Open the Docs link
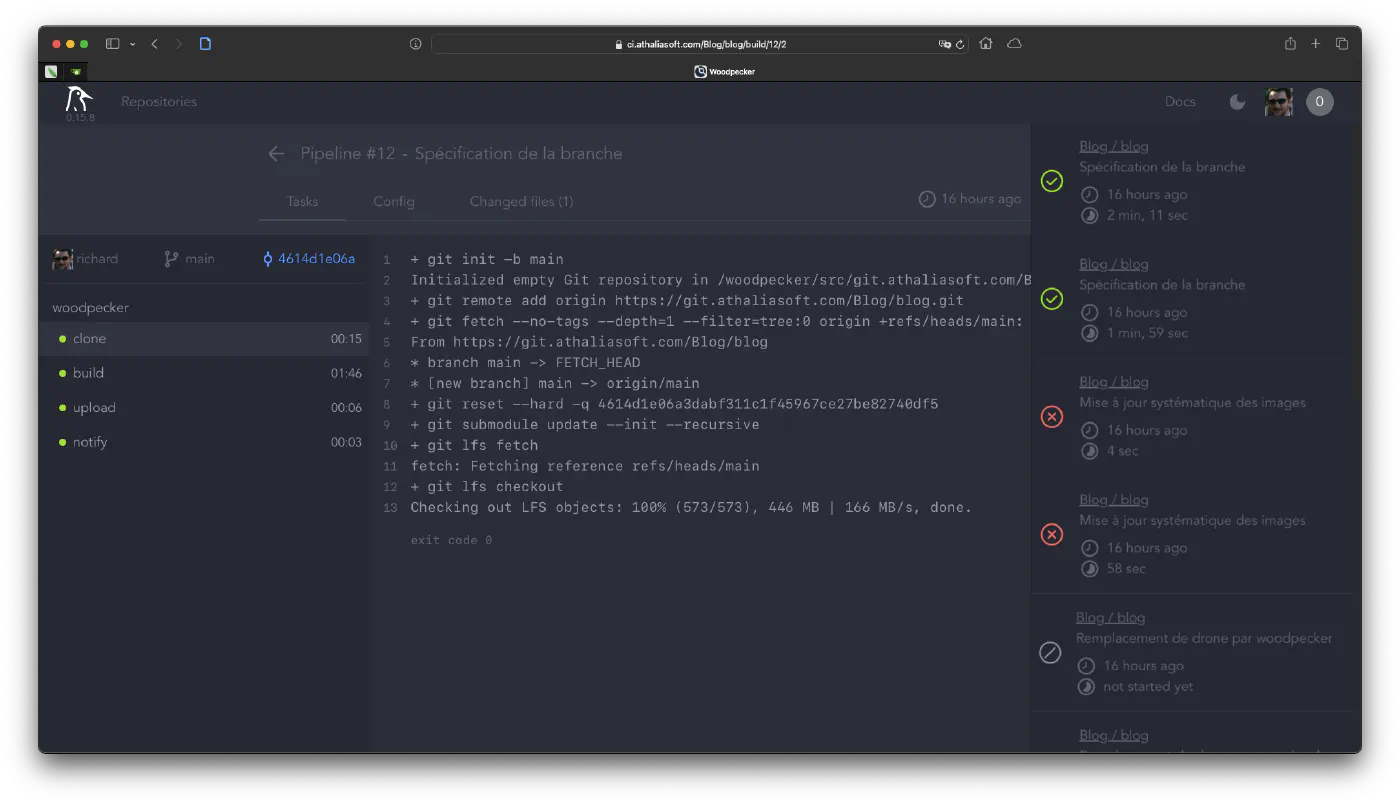The height and width of the screenshot is (804, 1400). pos(1180,102)
